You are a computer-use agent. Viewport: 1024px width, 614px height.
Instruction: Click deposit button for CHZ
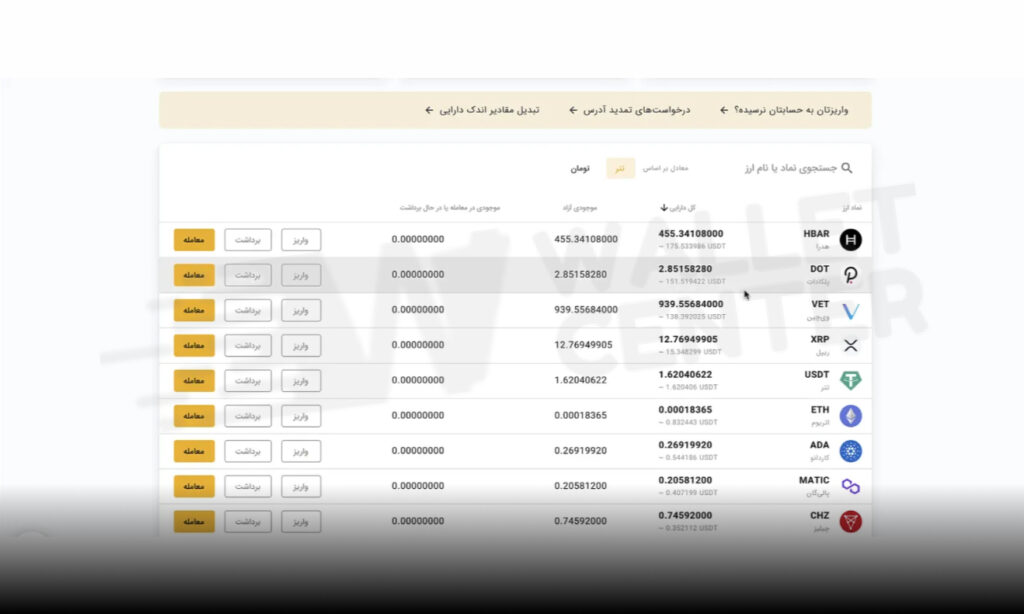point(301,522)
